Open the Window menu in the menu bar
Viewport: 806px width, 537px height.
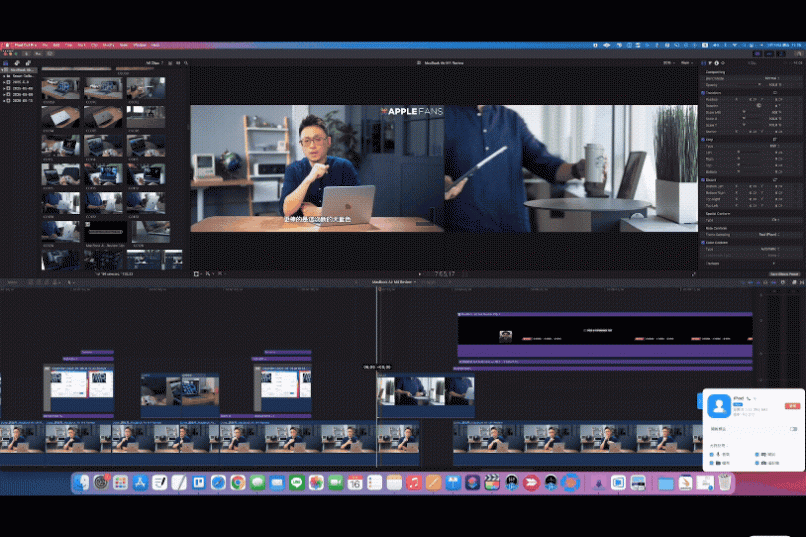[x=139, y=45]
